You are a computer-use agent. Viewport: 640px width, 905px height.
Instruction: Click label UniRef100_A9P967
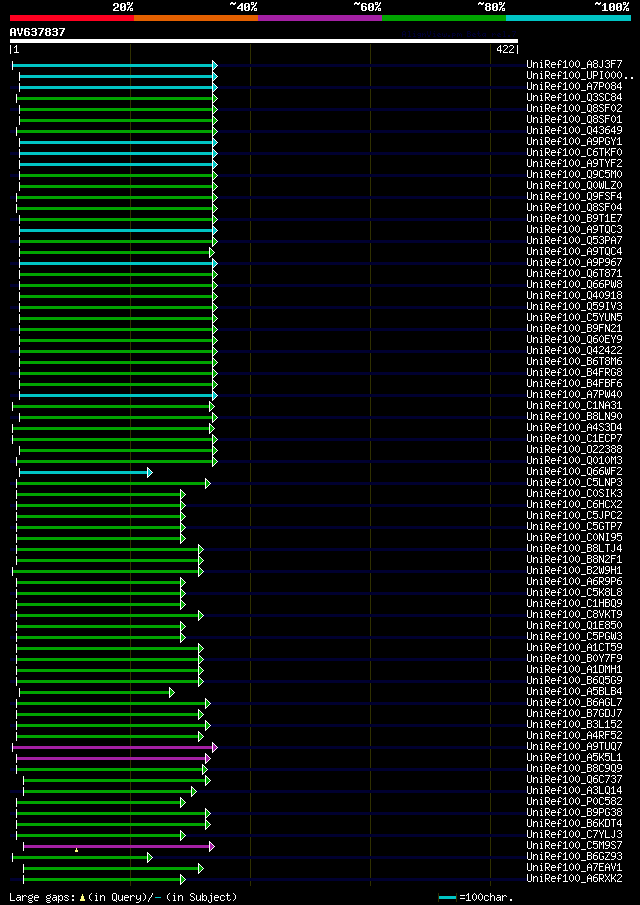[574, 263]
